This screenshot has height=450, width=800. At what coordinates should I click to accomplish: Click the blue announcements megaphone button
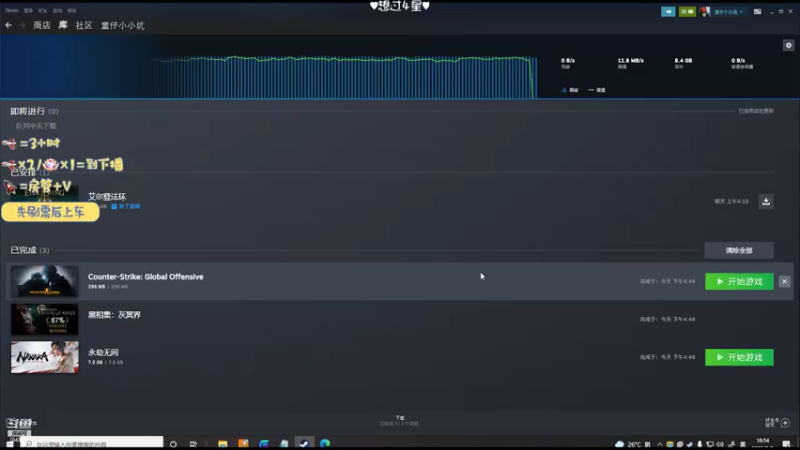(x=668, y=11)
